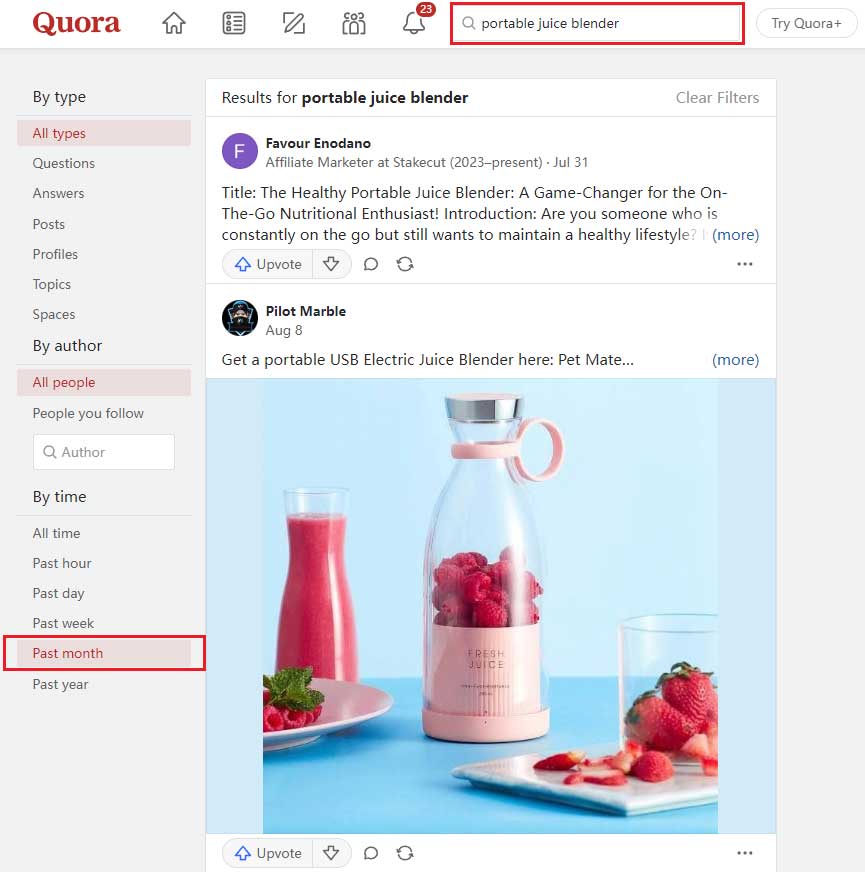Open the Quora home icon
865x872 pixels.
174,23
